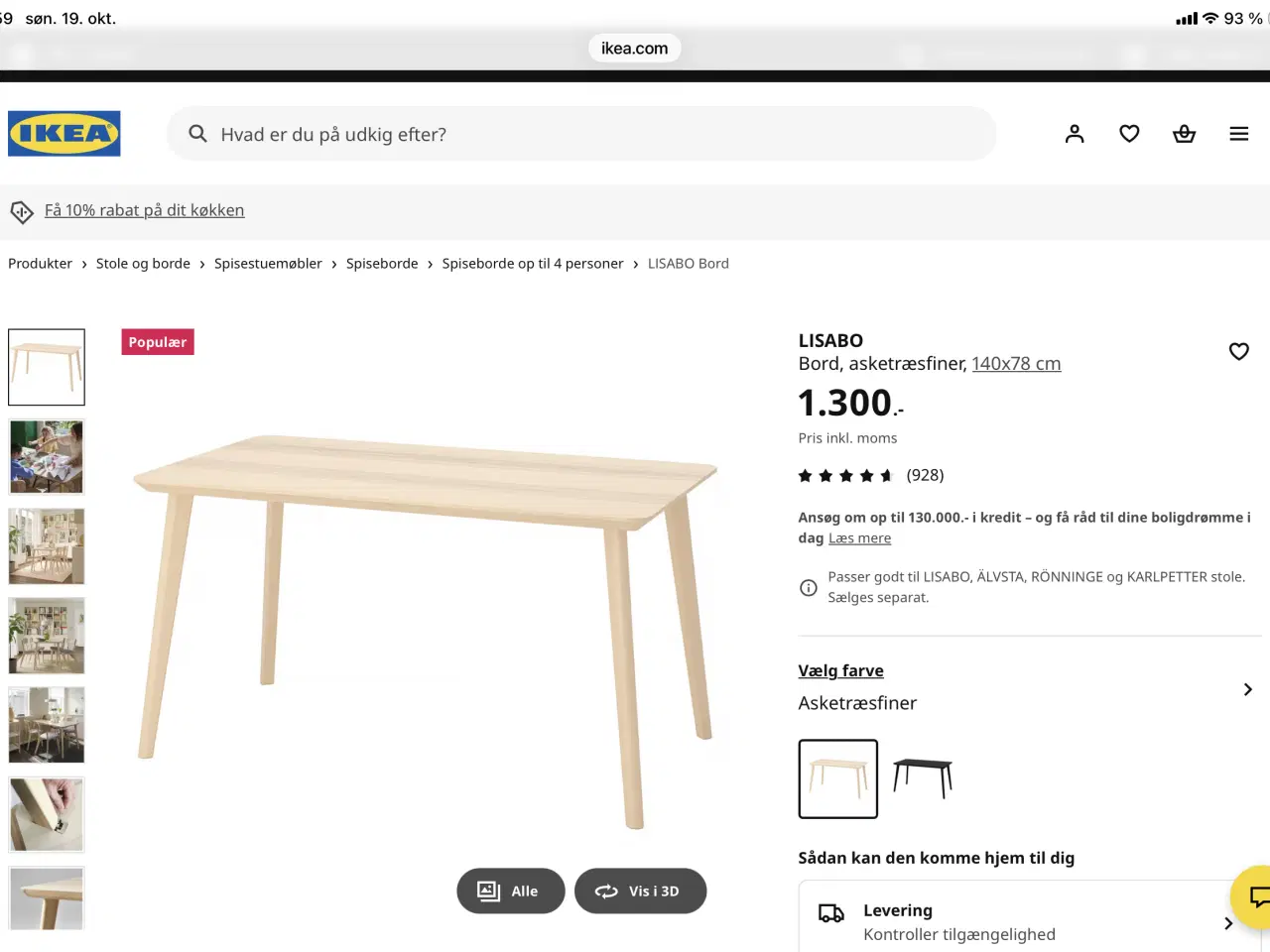1270x952 pixels.
Task: Open favorites heart icon in header
Action: [x=1129, y=134]
